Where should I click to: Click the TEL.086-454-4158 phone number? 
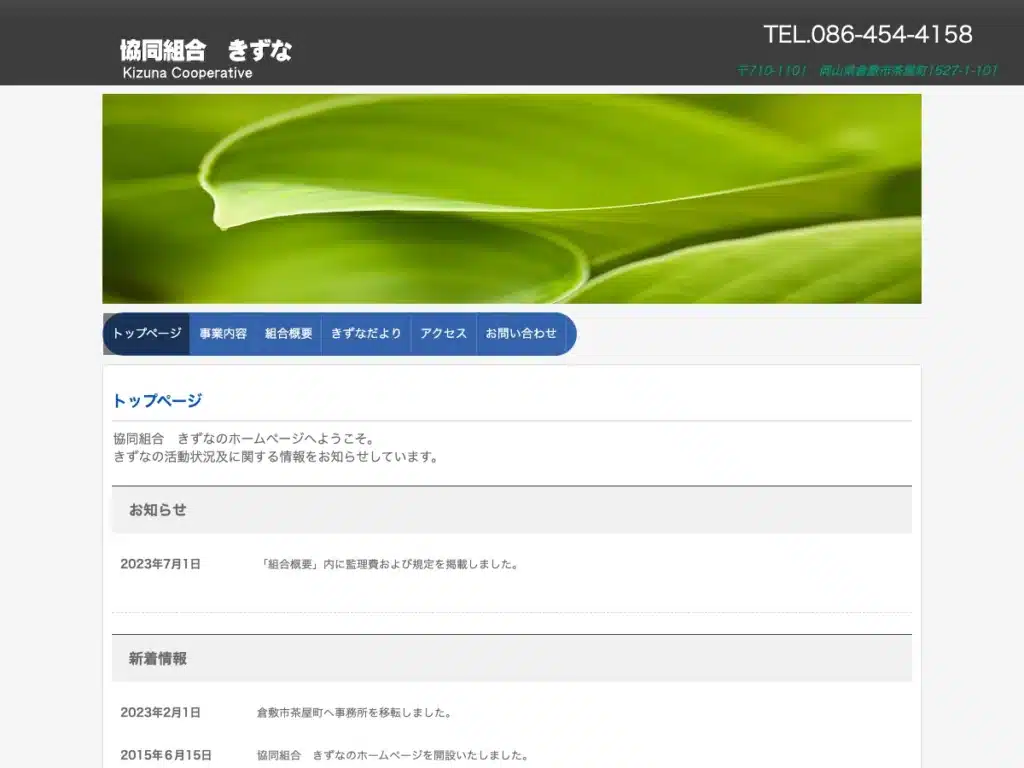[x=868, y=35]
